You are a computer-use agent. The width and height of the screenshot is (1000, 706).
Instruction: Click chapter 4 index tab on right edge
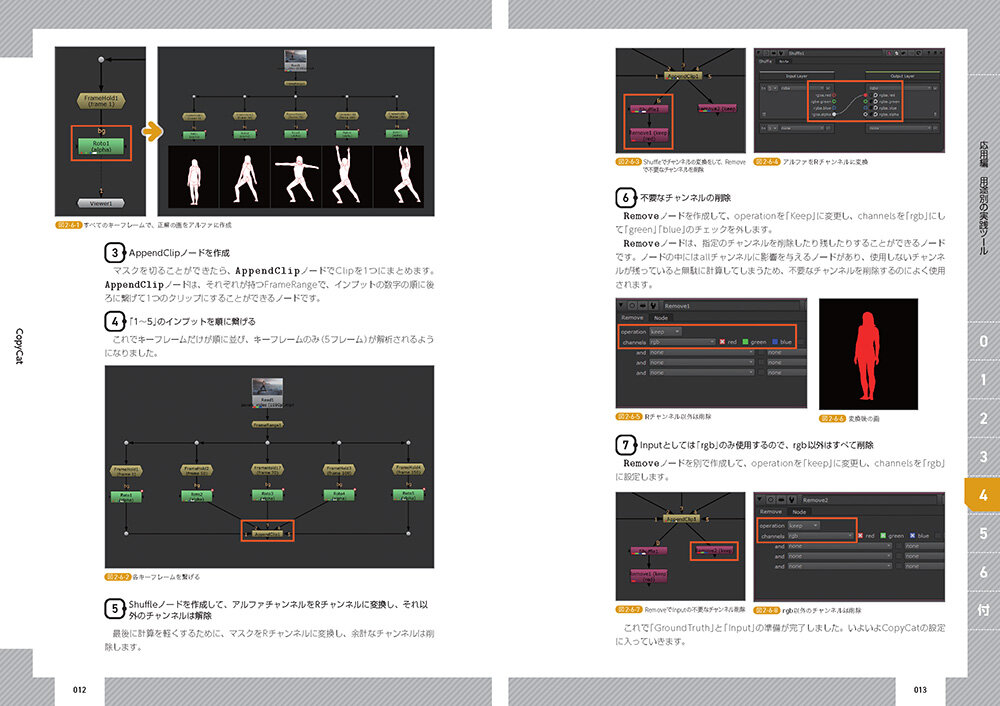[983, 495]
